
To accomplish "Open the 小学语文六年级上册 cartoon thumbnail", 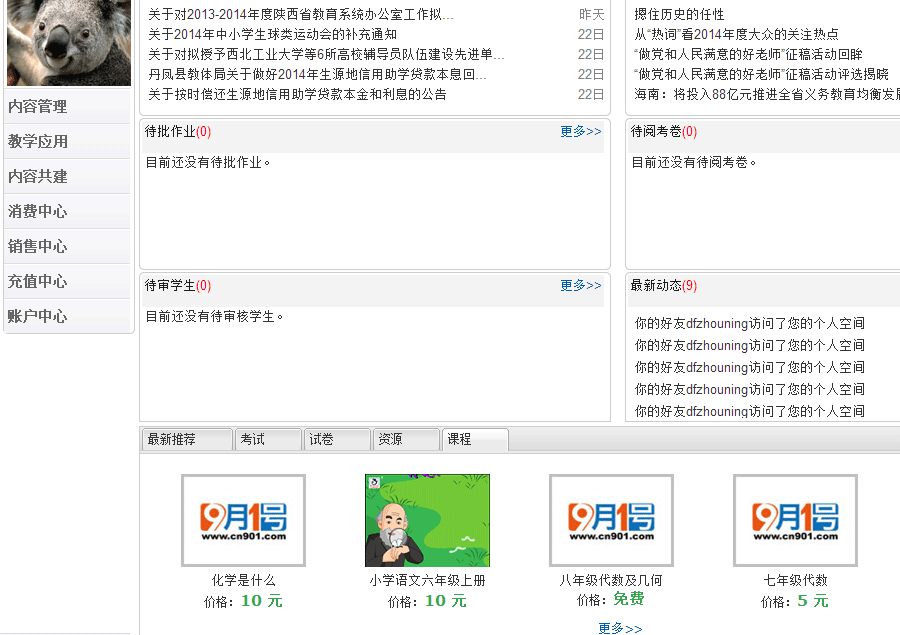I will point(427,520).
